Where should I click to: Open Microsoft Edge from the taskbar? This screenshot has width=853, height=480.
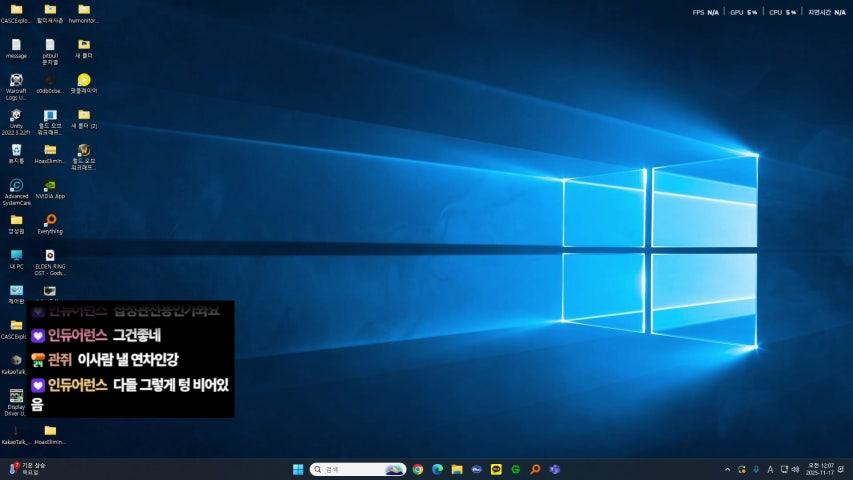tap(437, 469)
